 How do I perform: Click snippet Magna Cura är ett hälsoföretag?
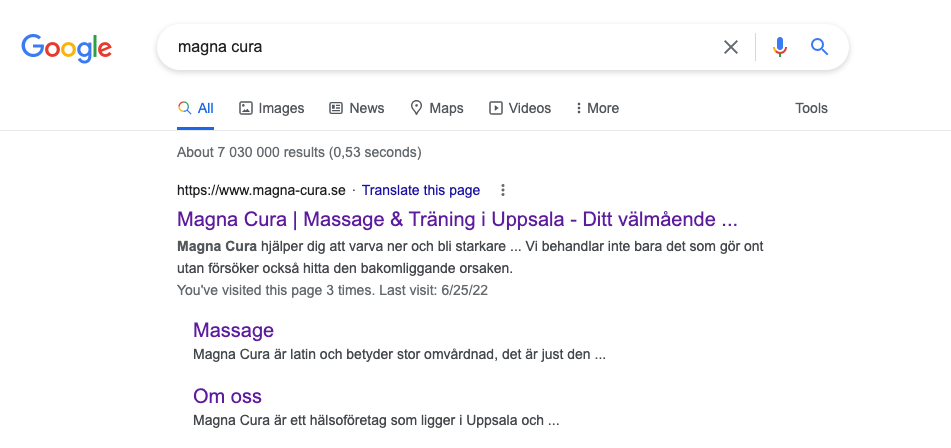tap(376, 420)
